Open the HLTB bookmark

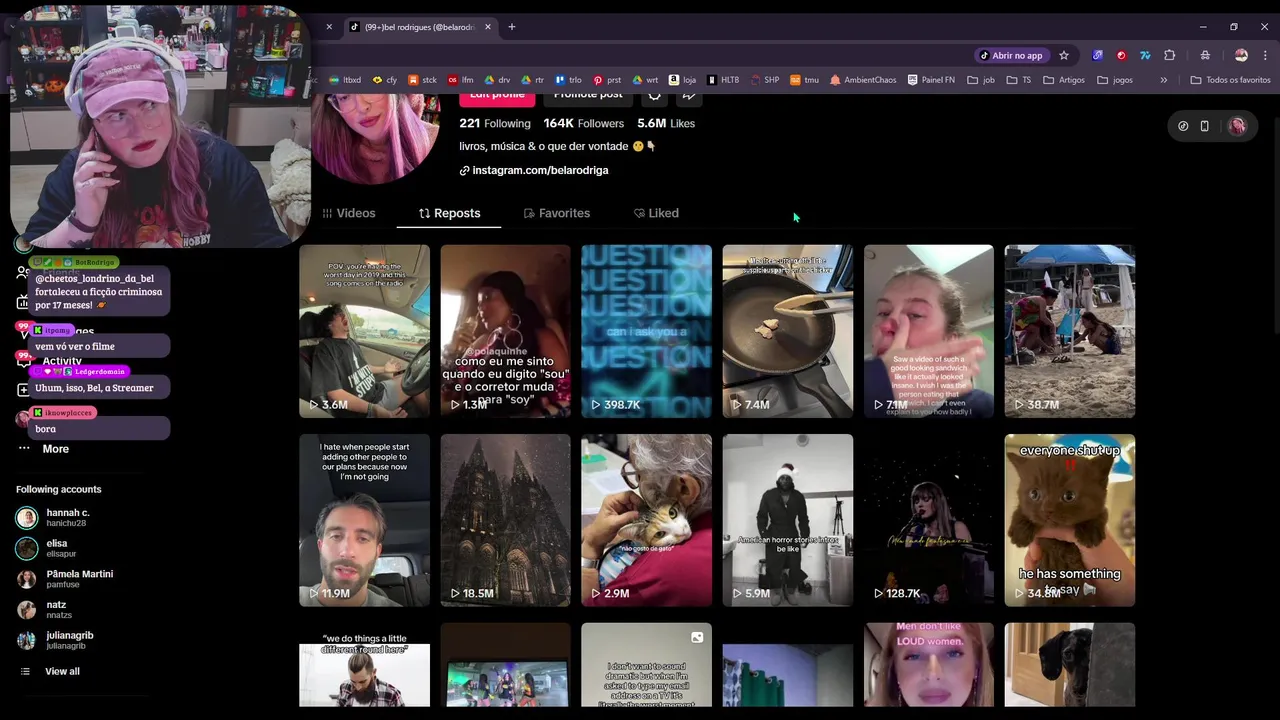tap(723, 80)
